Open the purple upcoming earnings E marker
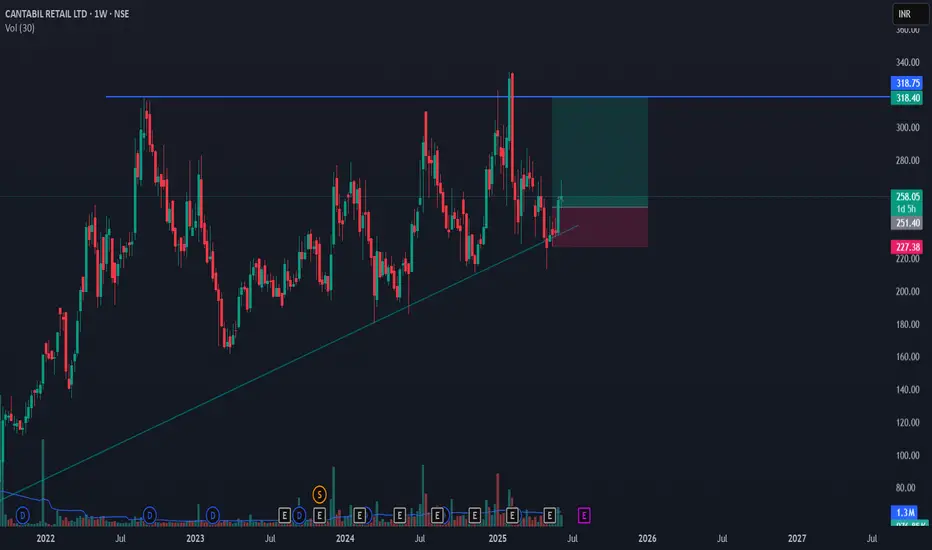Image resolution: width=932 pixels, height=550 pixels. point(584,516)
